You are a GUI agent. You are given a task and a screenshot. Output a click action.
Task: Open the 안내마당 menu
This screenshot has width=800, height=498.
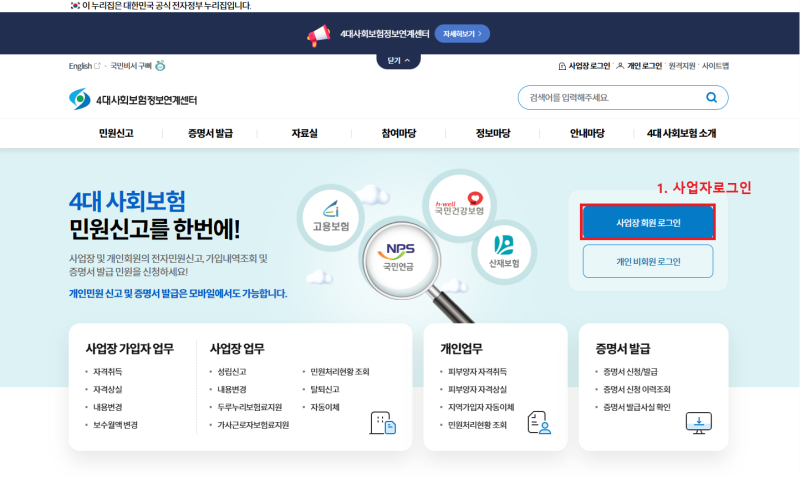[587, 133]
